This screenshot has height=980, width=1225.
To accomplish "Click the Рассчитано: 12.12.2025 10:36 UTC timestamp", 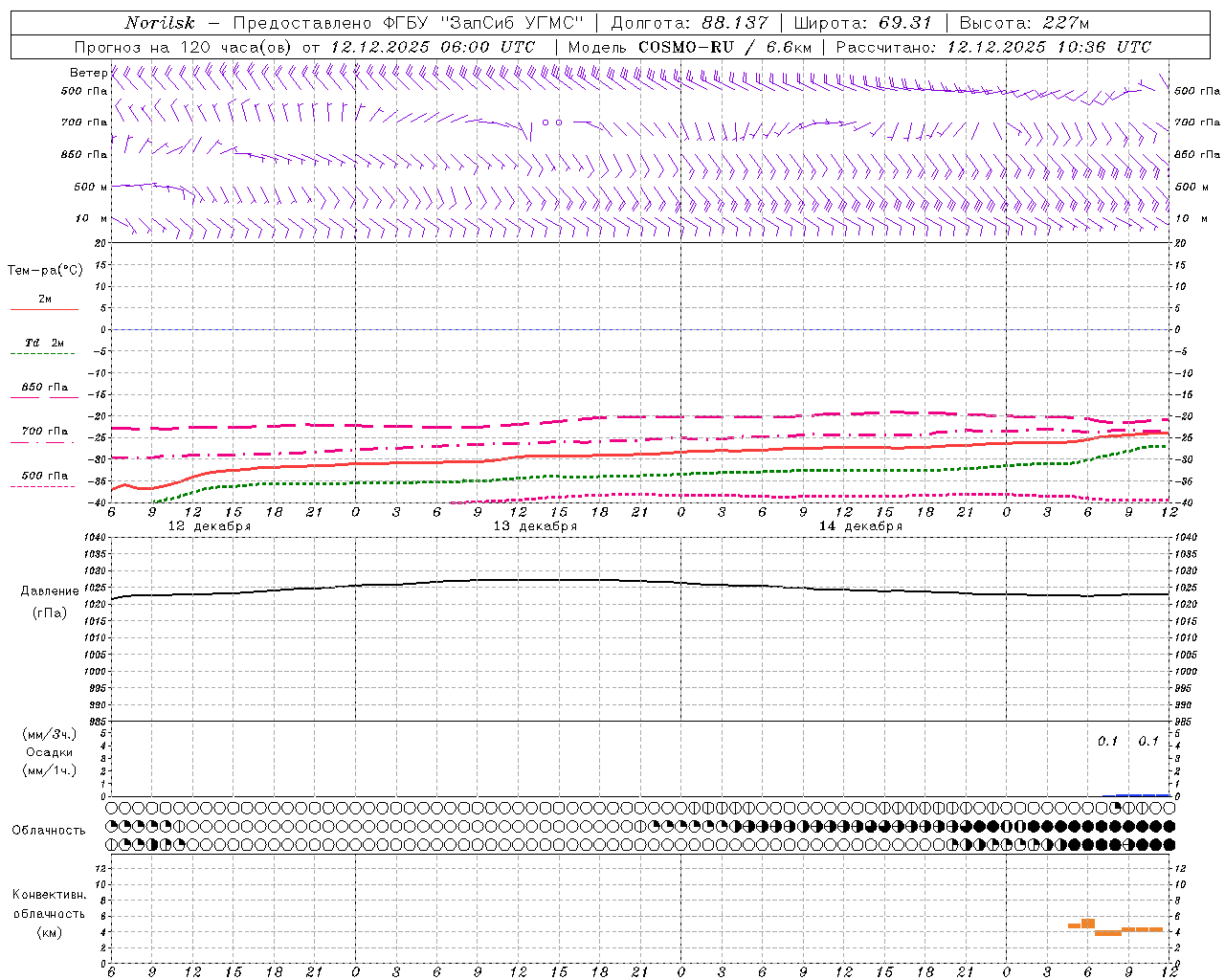I will [993, 47].
